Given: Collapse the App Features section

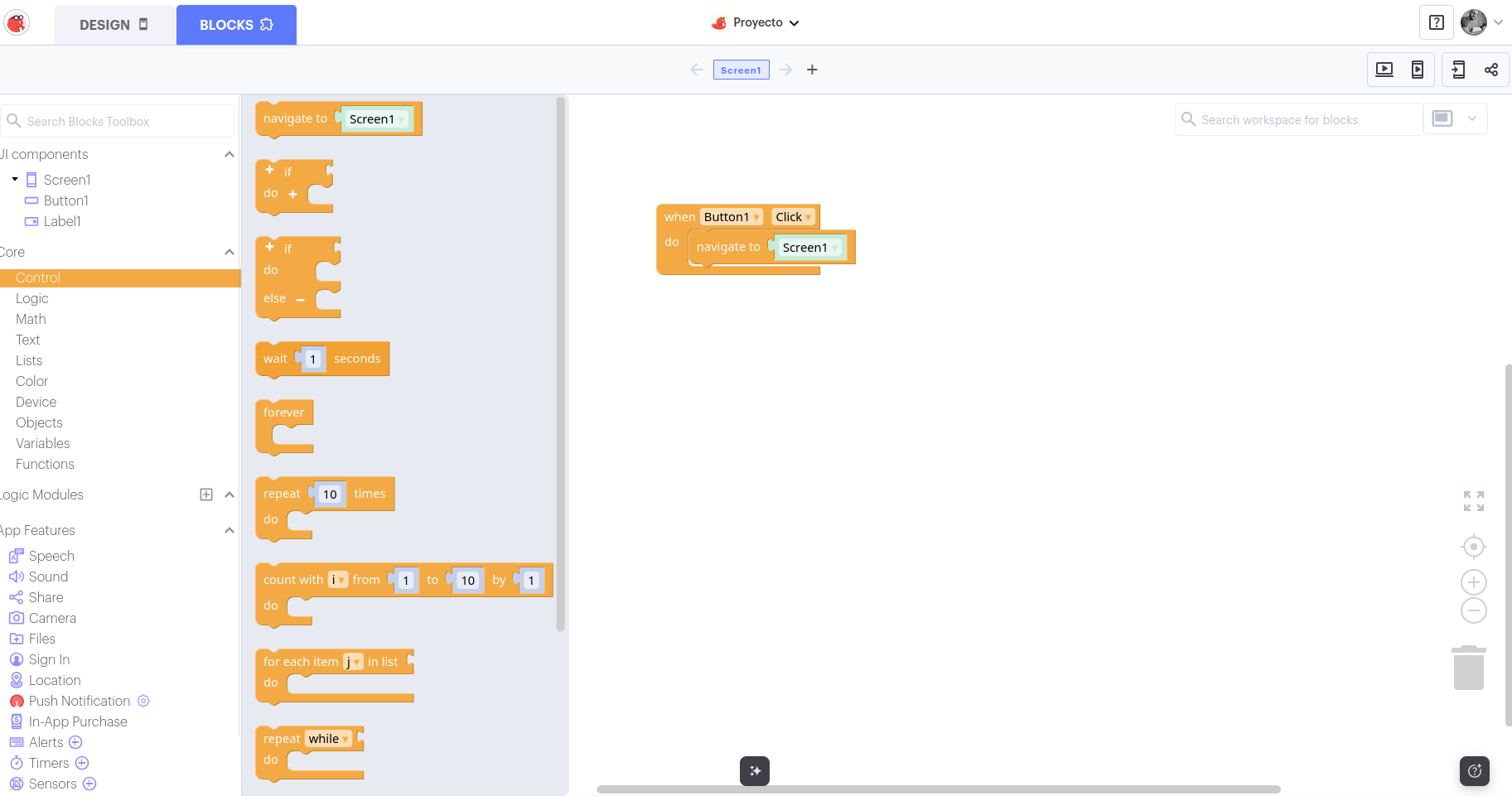Looking at the screenshot, I should click(229, 530).
